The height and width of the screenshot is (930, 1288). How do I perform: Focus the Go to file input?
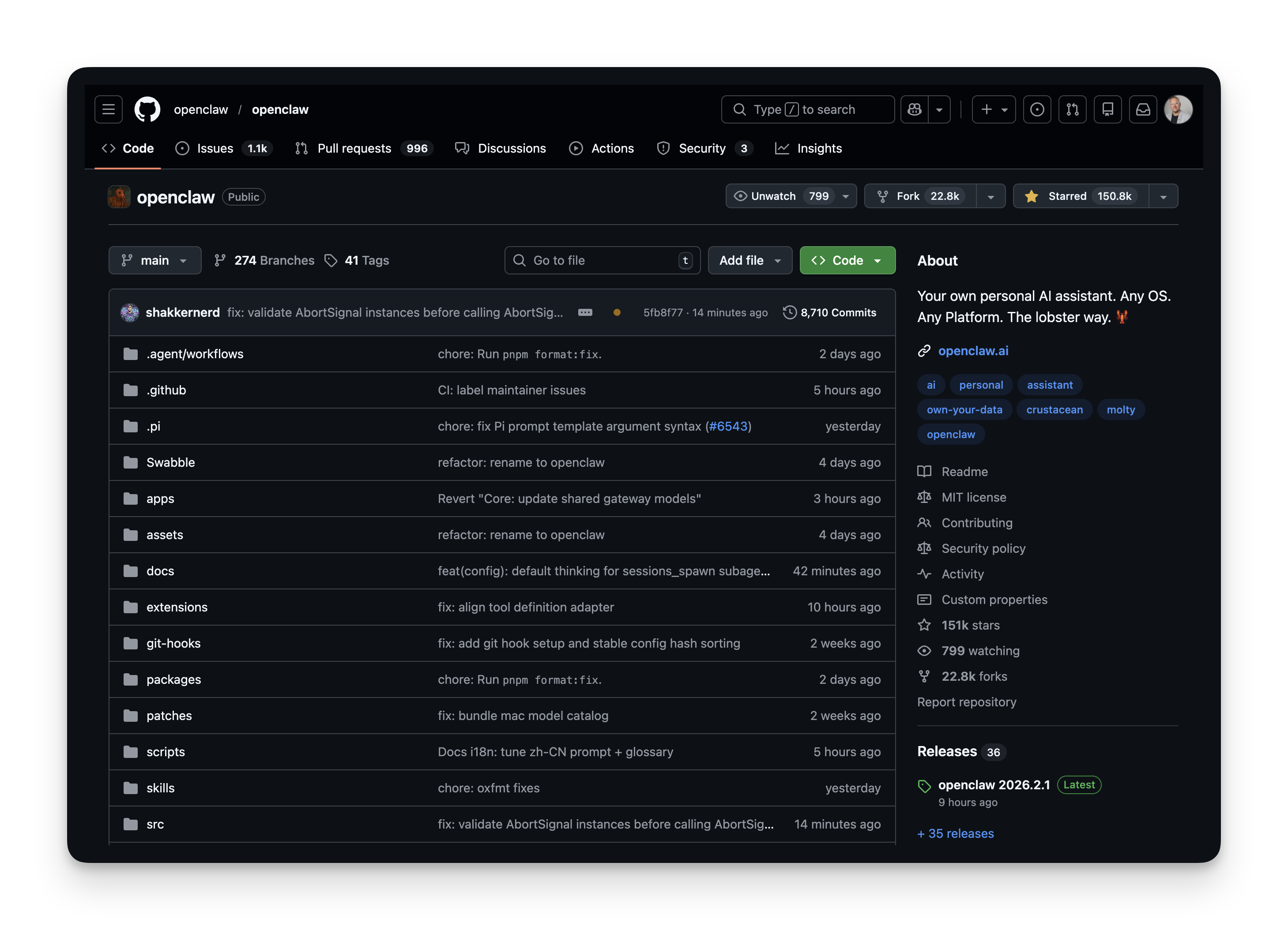pyautogui.click(x=602, y=260)
